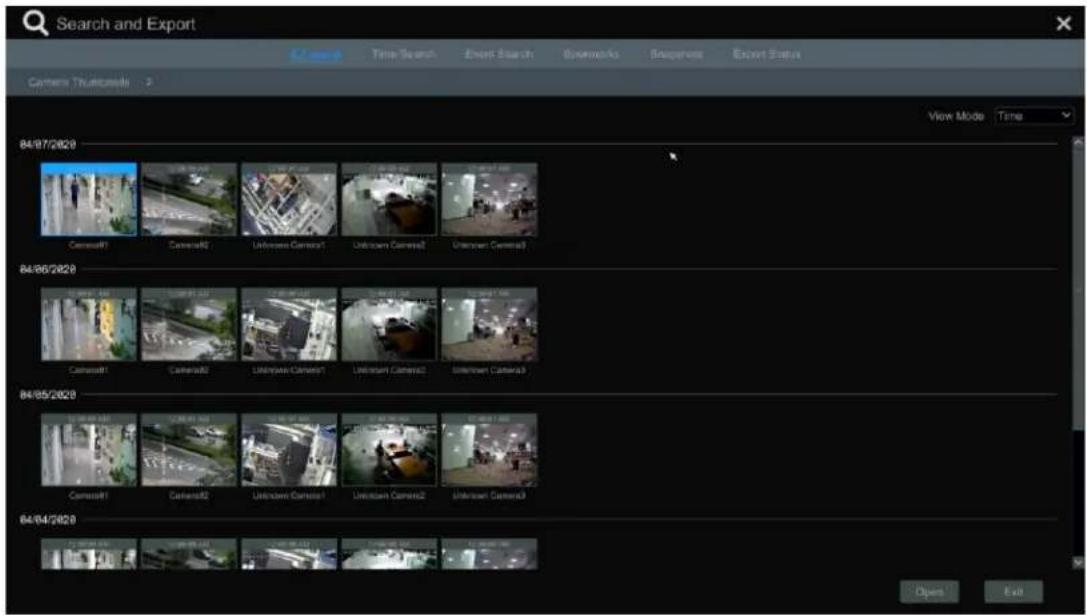Select Unknown Camera3 thumbnail under 04/07/2020

point(489,200)
